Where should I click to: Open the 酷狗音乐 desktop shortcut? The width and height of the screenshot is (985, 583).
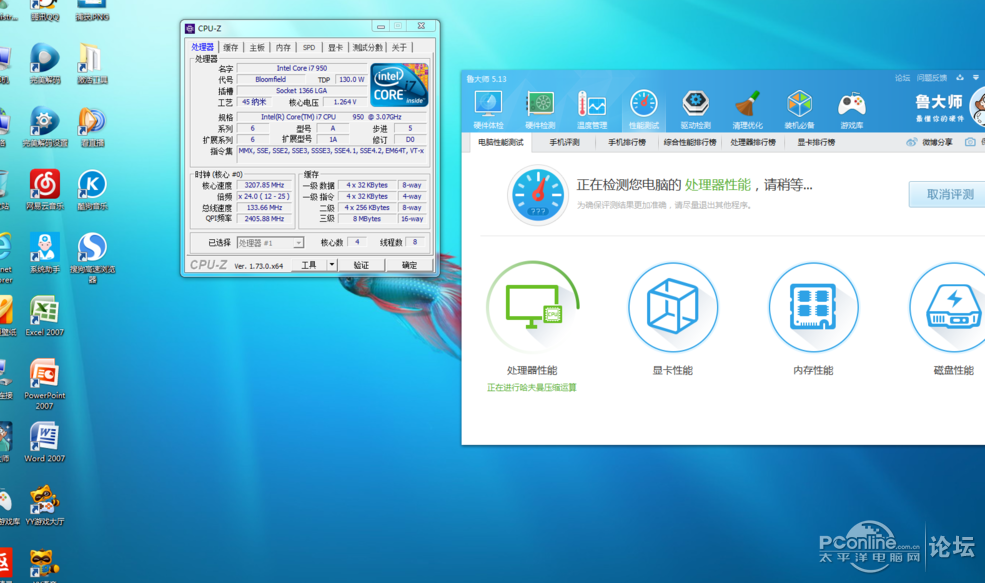pyautogui.click(x=92, y=189)
